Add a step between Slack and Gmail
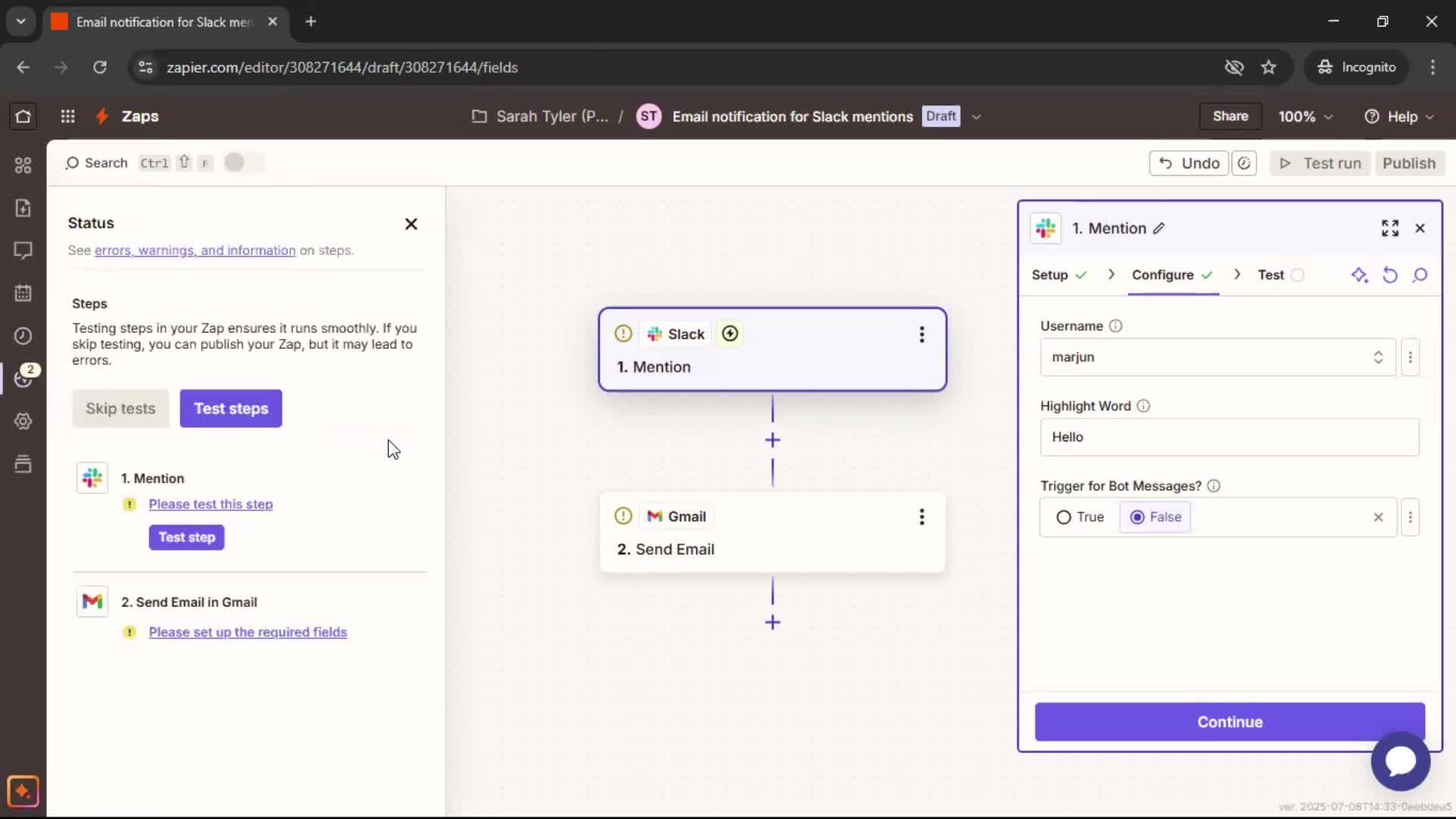 click(x=773, y=440)
